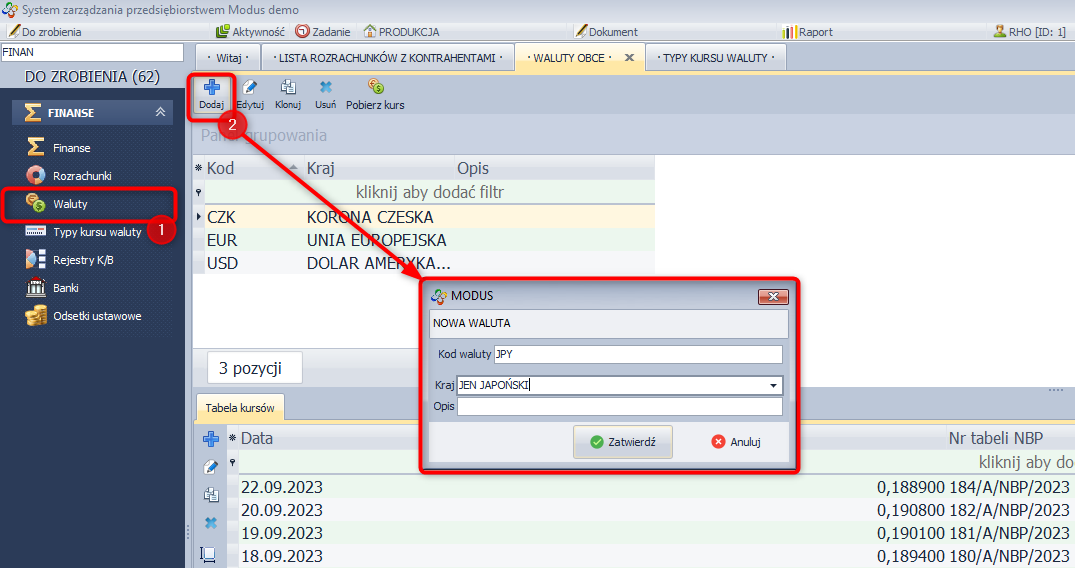Add exchange rate with plus icon in Tabela kursów
The height and width of the screenshot is (568, 1075).
coord(210,439)
